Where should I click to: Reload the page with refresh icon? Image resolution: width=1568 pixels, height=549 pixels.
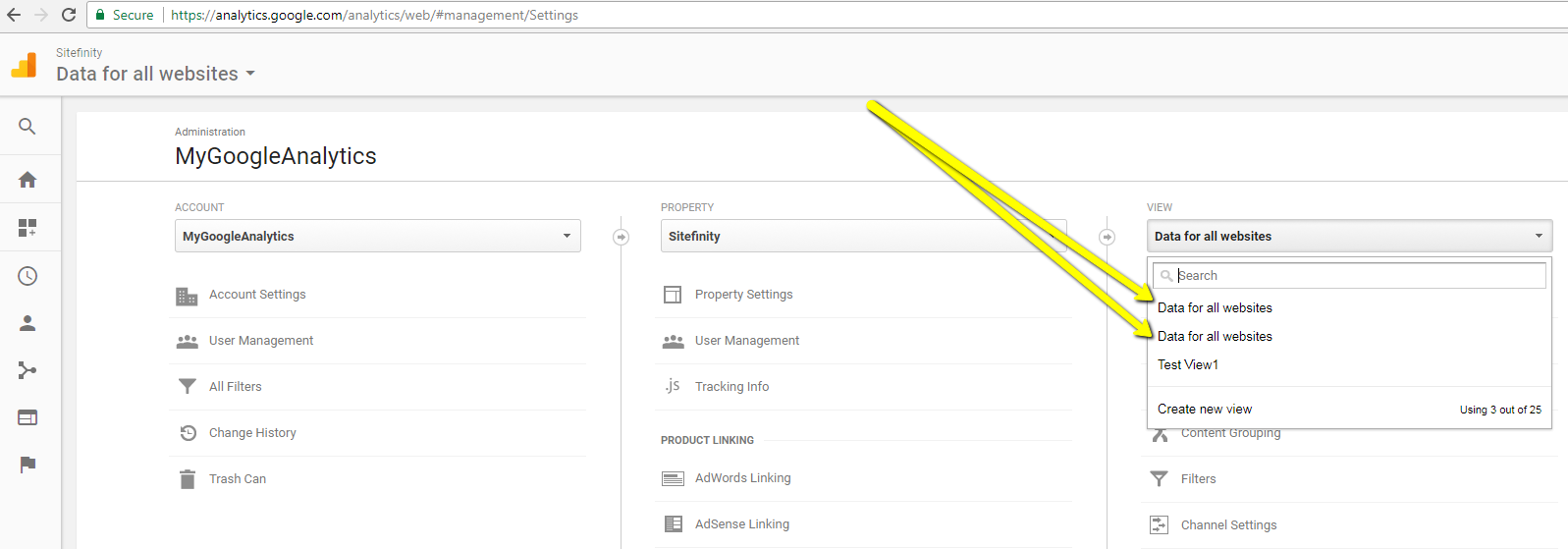pyautogui.click(x=69, y=15)
